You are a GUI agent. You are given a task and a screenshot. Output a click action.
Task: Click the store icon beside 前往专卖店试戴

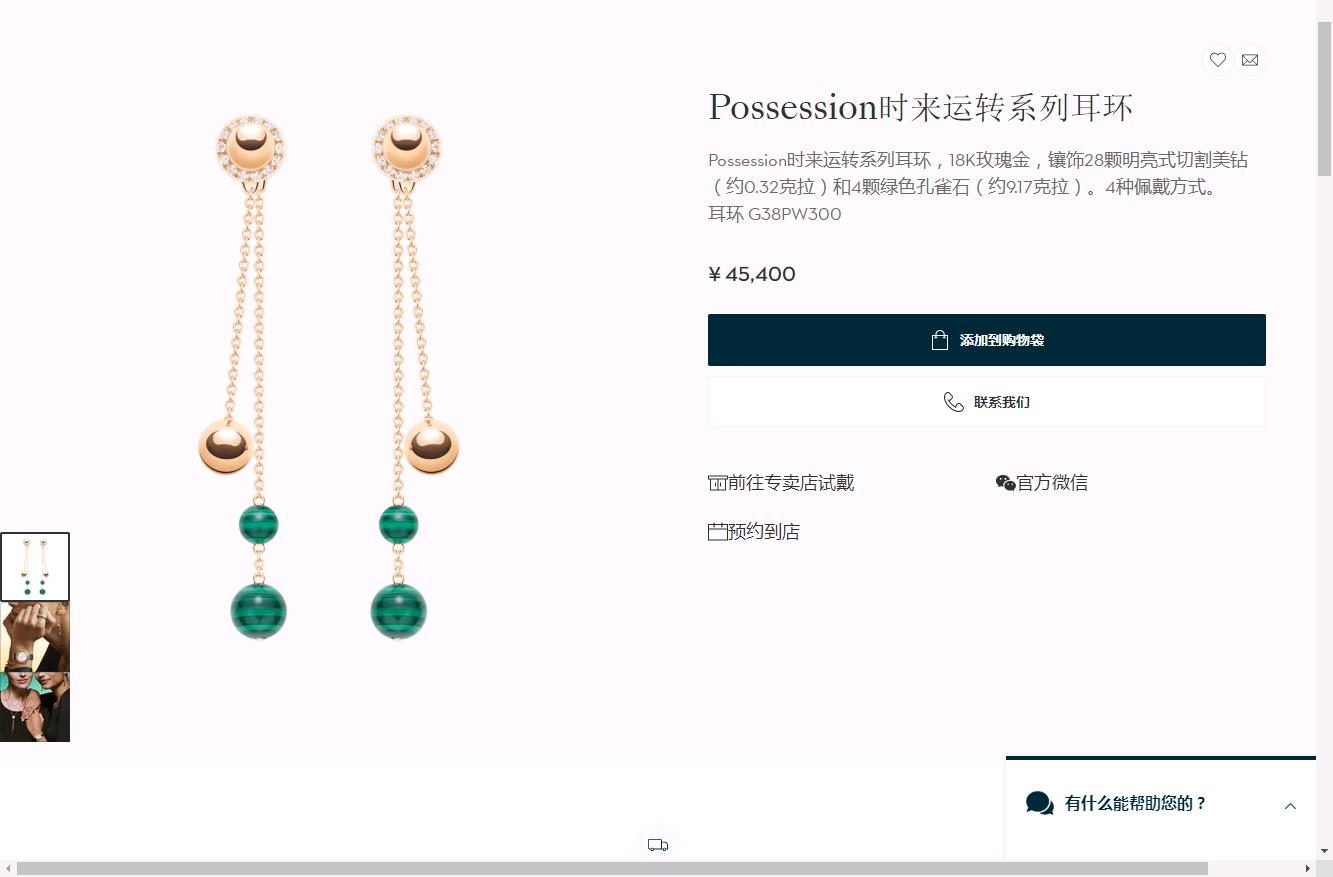pos(717,483)
